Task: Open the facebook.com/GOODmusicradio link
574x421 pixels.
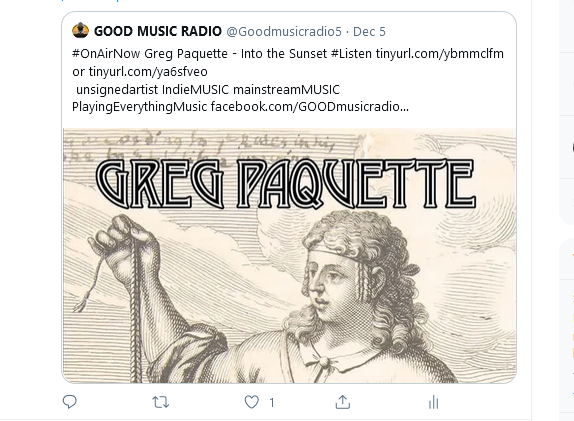Action: pos(310,107)
